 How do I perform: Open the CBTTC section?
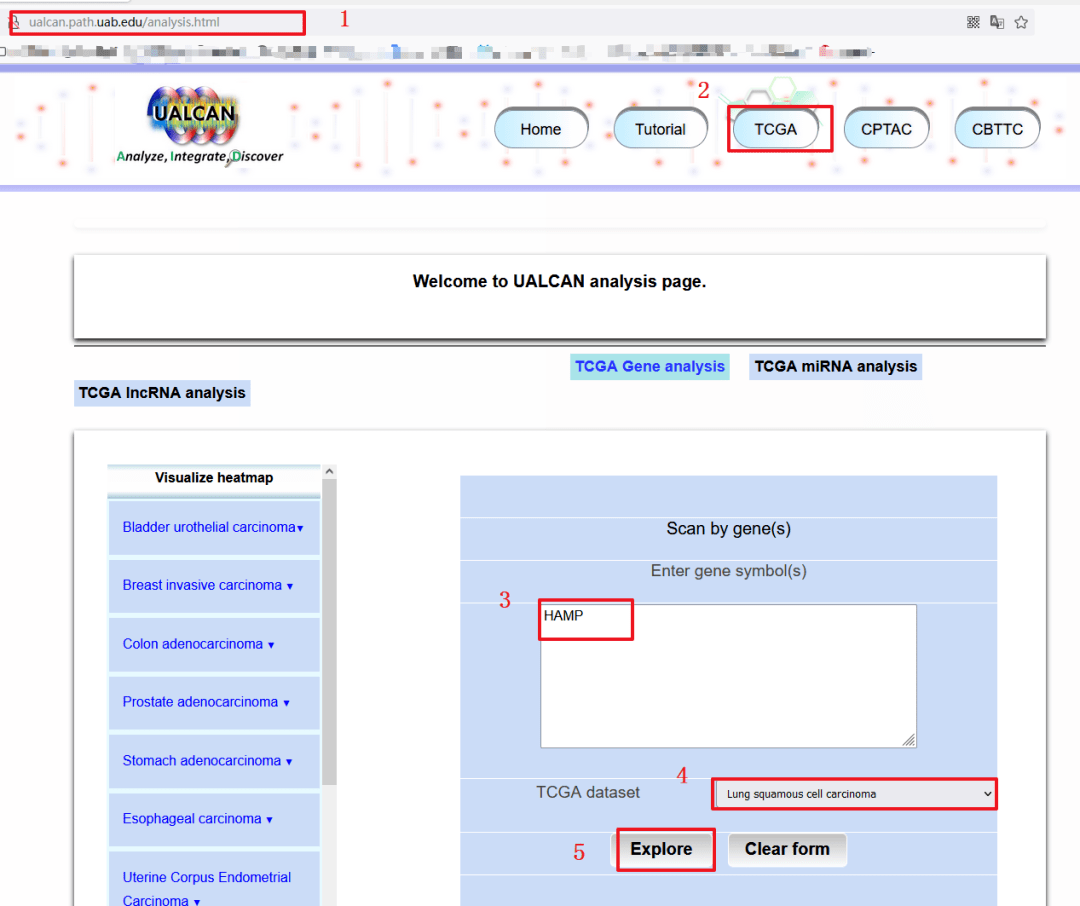[x=997, y=129]
